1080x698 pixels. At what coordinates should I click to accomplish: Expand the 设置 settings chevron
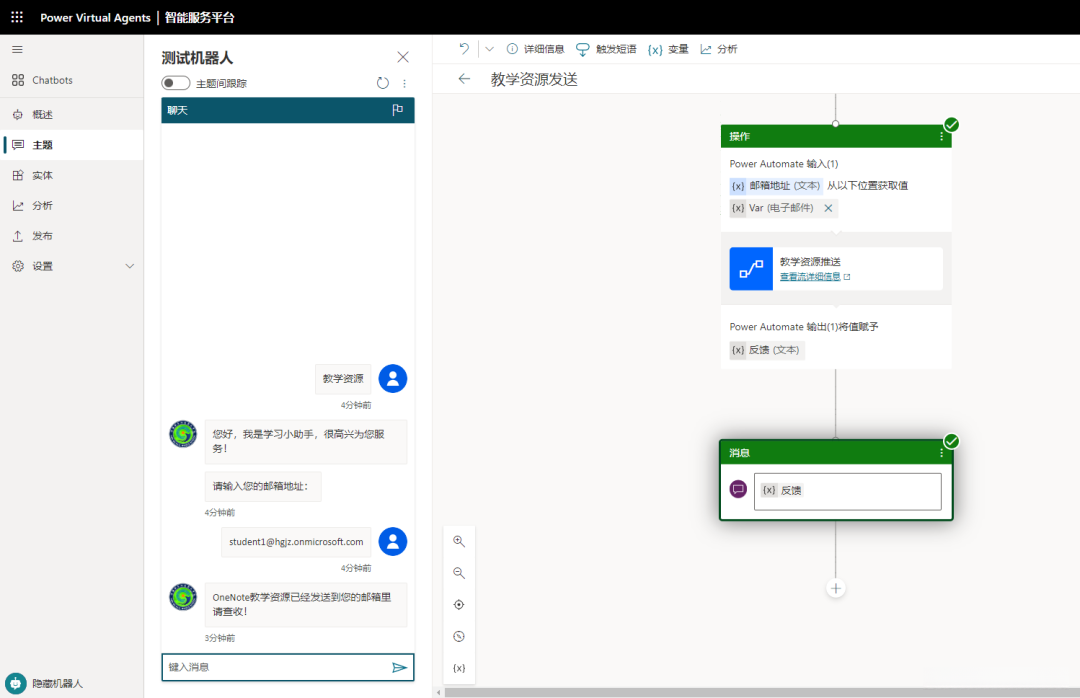129,266
